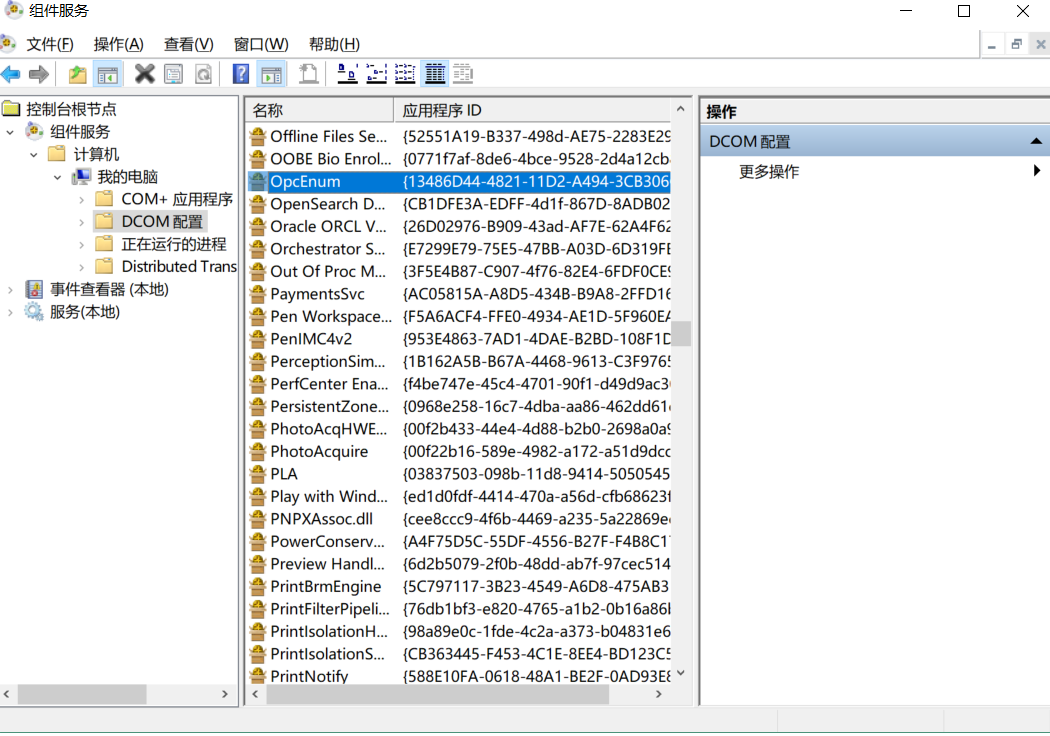Expand the Distributed Trans node
Viewport: 1050px width, 736px height.
click(x=82, y=267)
